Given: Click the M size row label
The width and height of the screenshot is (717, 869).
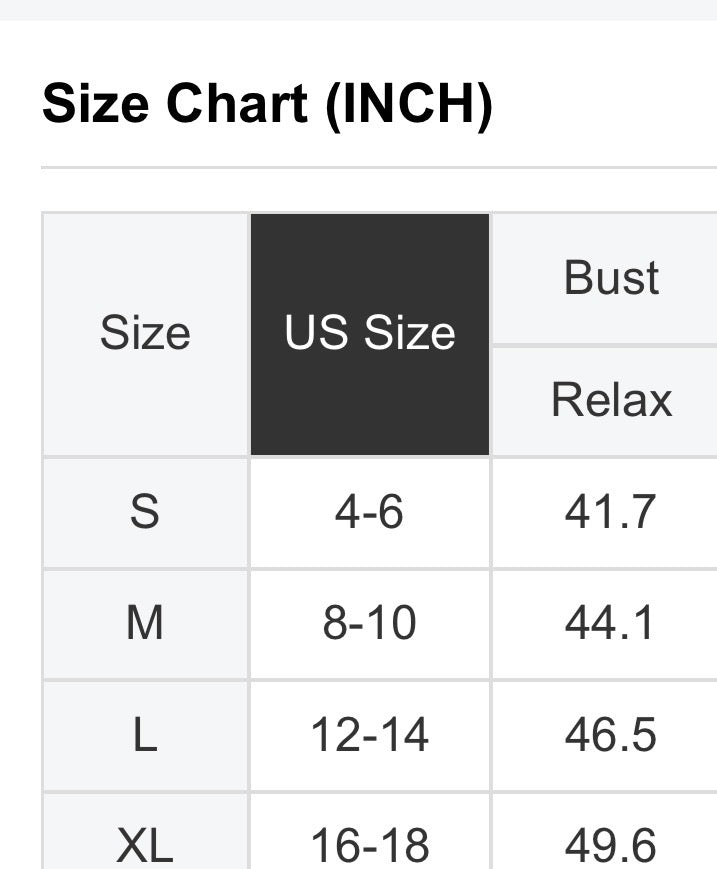Looking at the screenshot, I should [x=145, y=624].
